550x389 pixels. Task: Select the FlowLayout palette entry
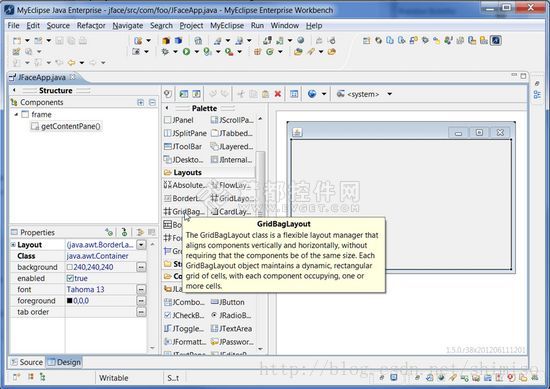tap(232, 185)
